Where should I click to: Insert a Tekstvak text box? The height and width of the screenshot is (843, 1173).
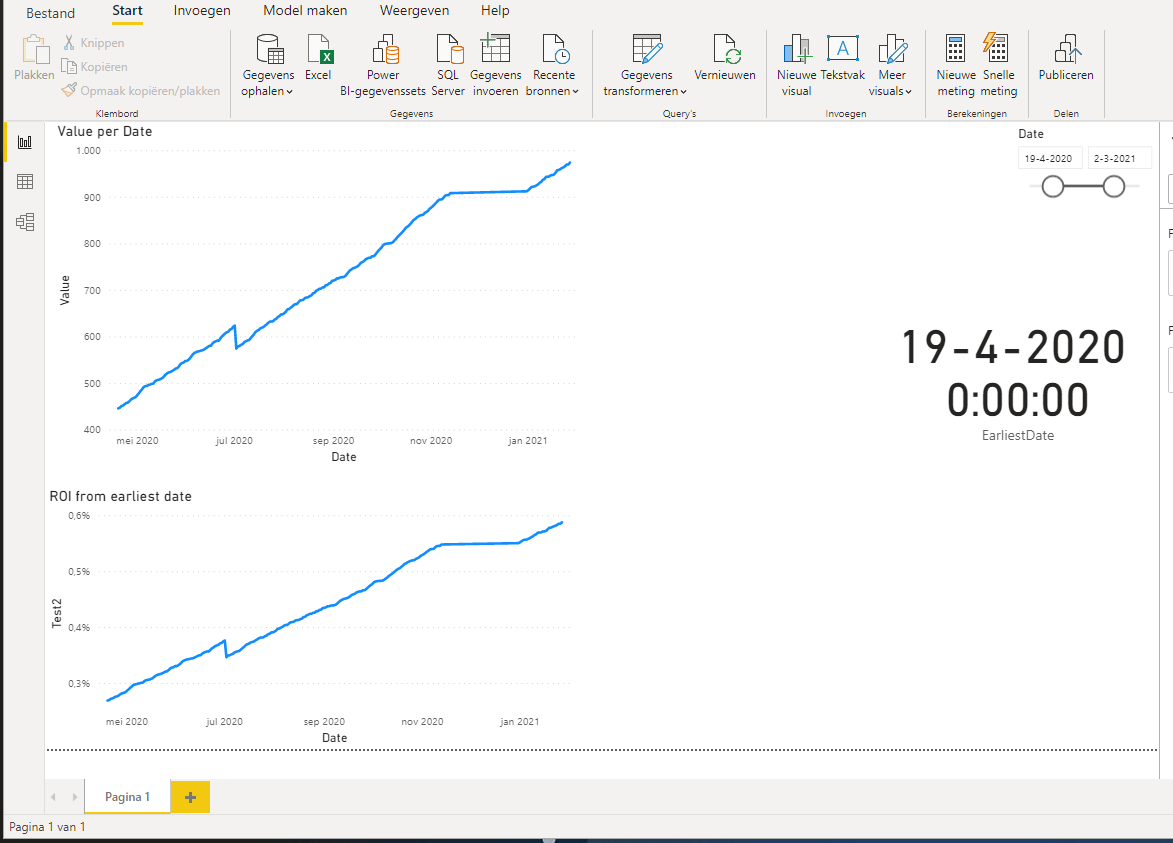(x=842, y=58)
